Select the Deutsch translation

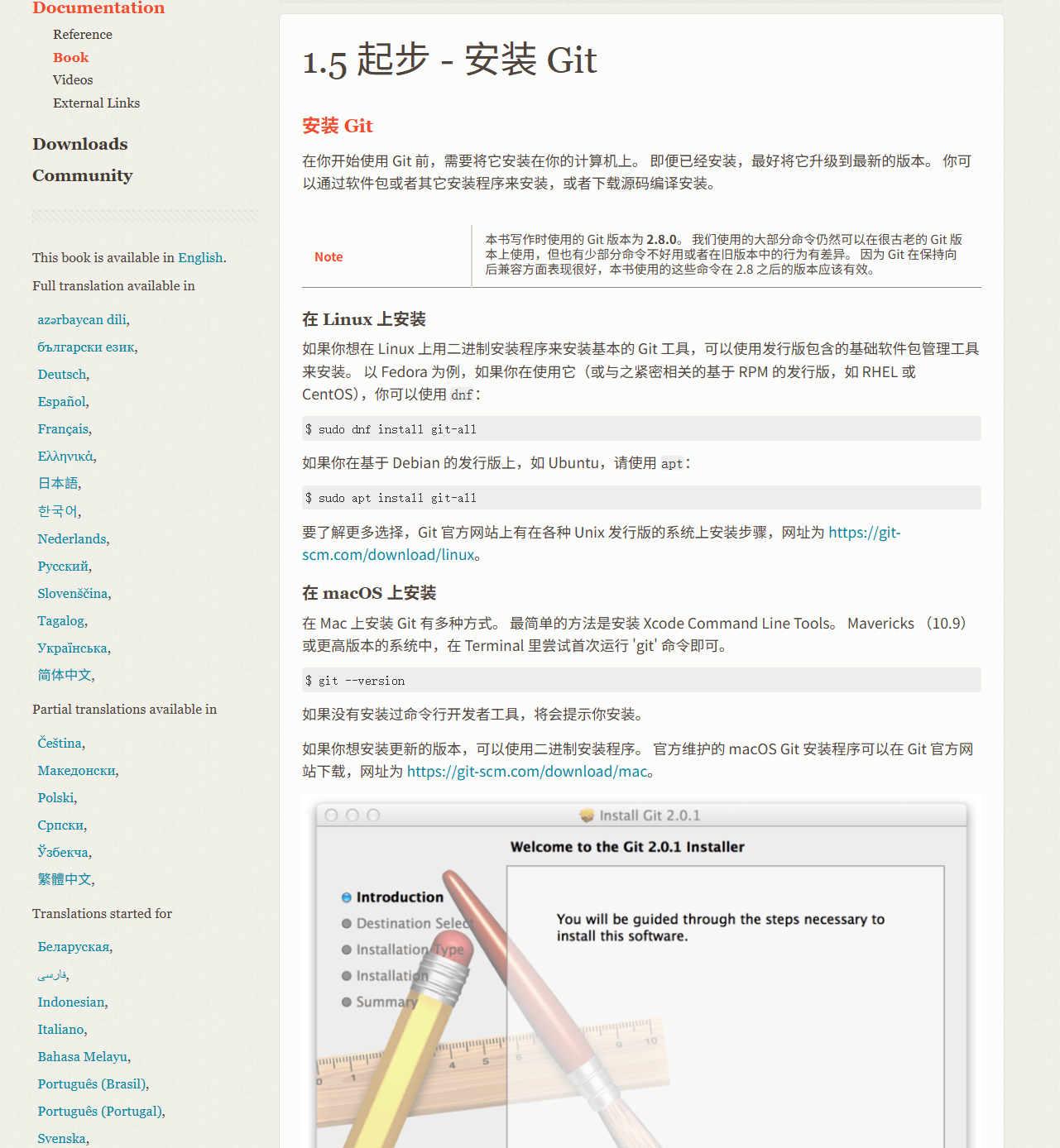tap(61, 374)
